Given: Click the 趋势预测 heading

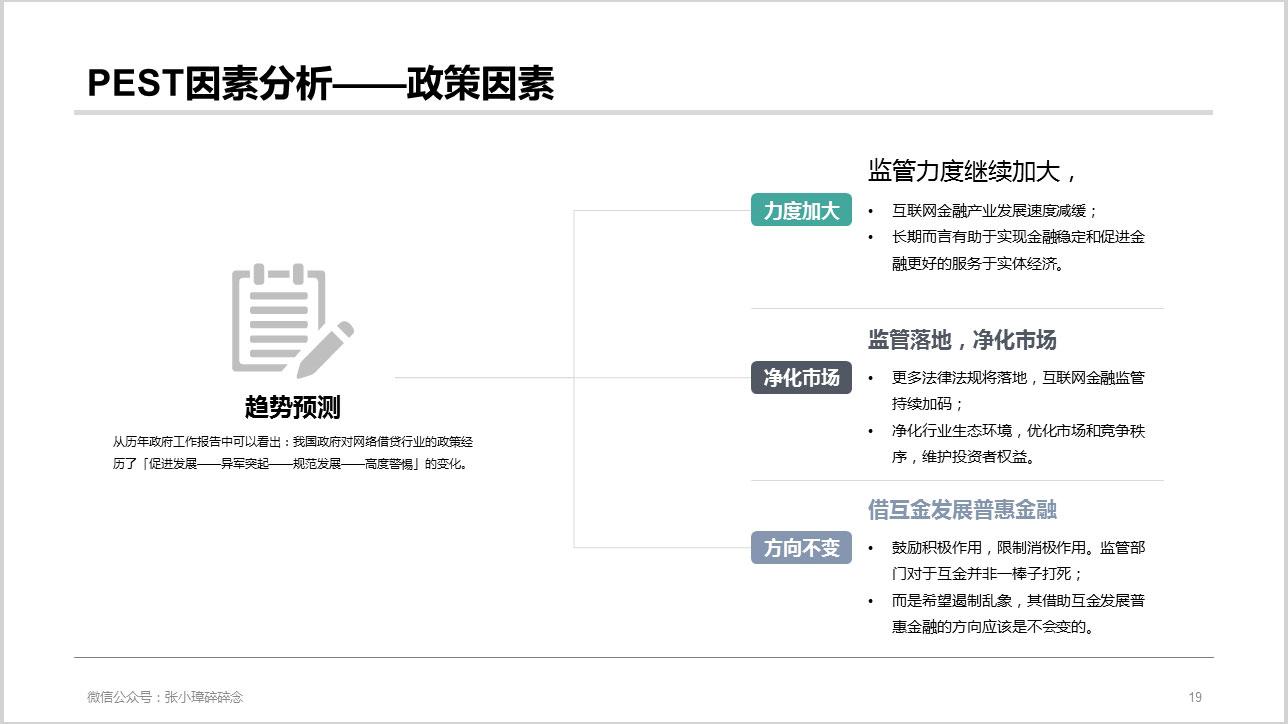Looking at the screenshot, I should tap(292, 407).
